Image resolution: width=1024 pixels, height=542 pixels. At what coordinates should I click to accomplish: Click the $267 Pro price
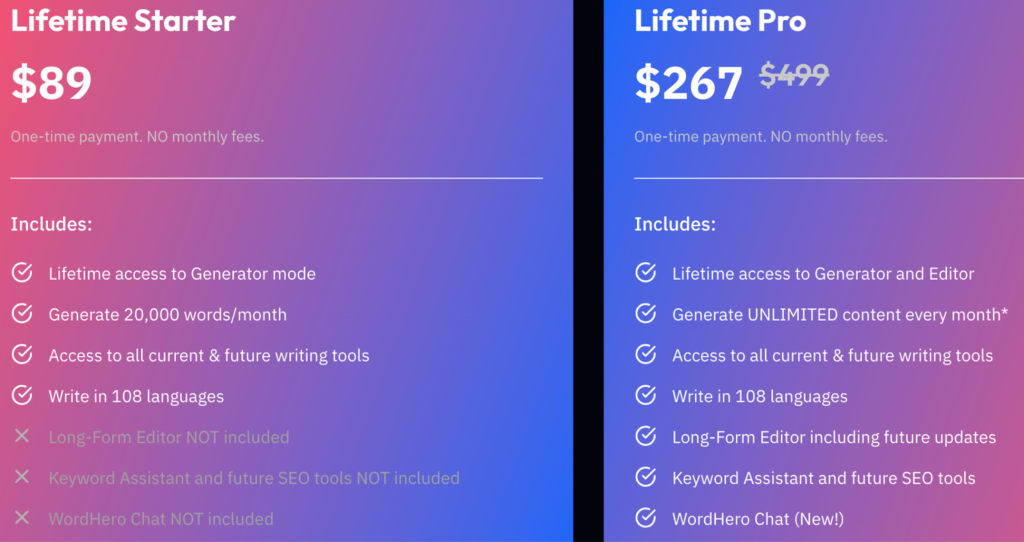coord(688,83)
